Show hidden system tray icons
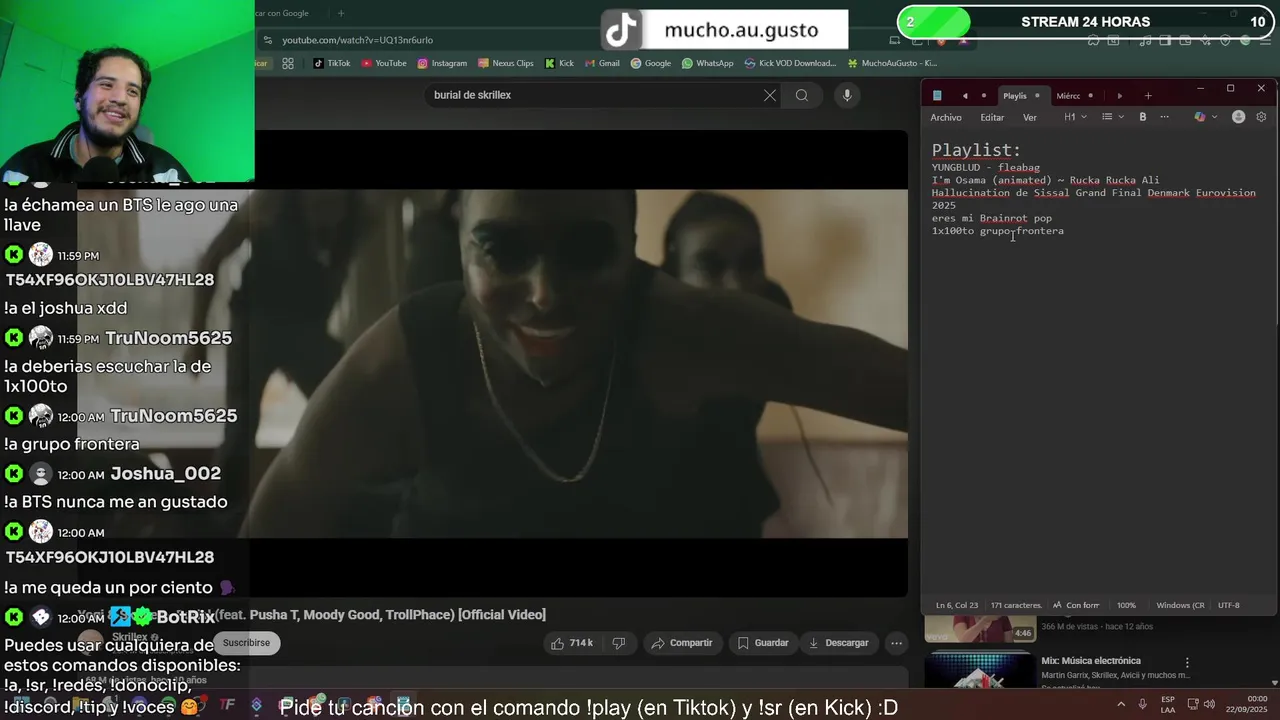The width and height of the screenshot is (1280, 720). coord(1120,705)
